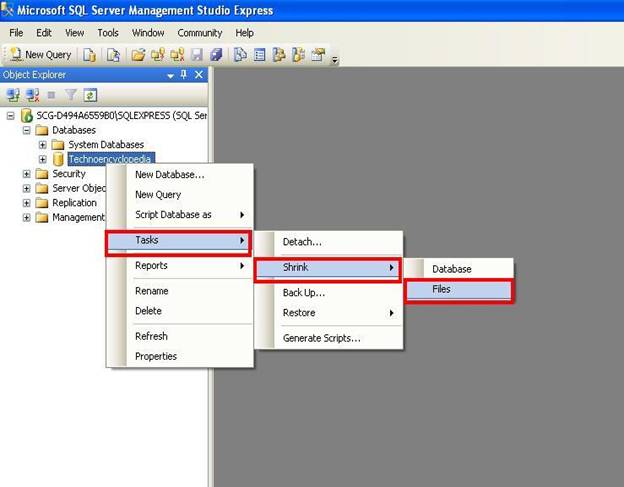Screen dimensions: 624x487
Task: Open the File menu
Action: tap(16, 33)
